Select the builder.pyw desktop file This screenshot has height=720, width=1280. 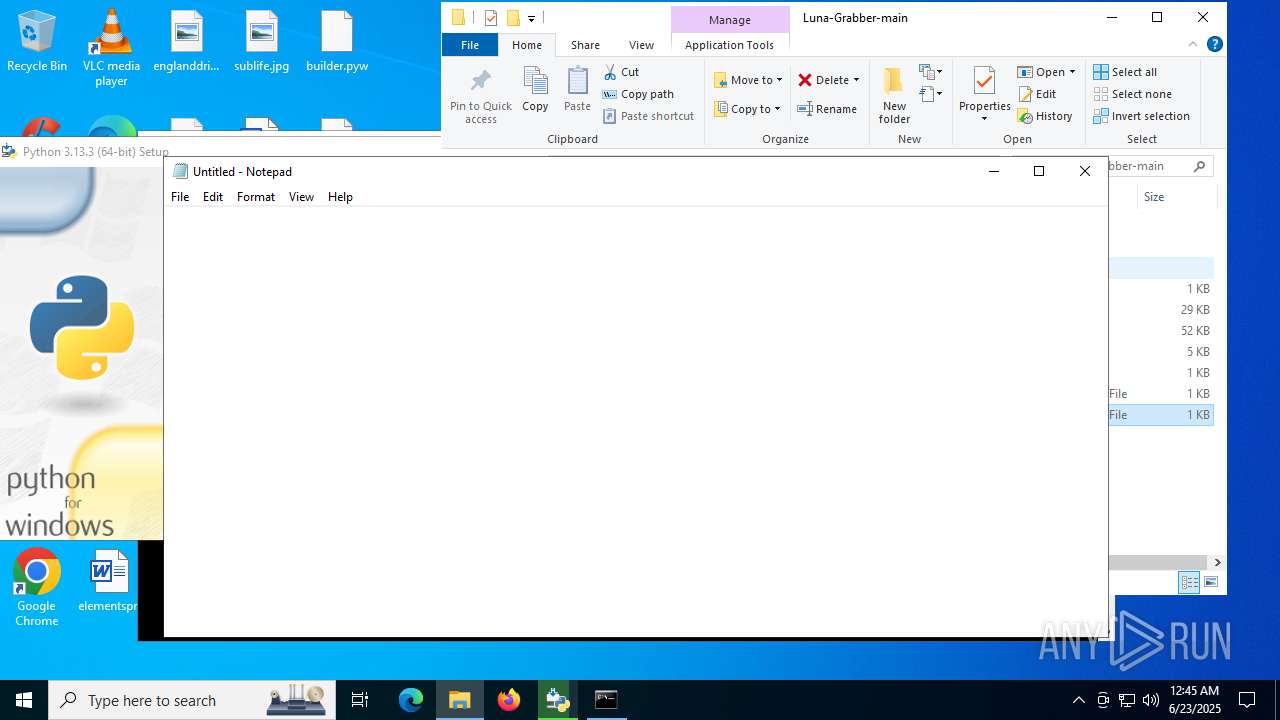coord(337,41)
